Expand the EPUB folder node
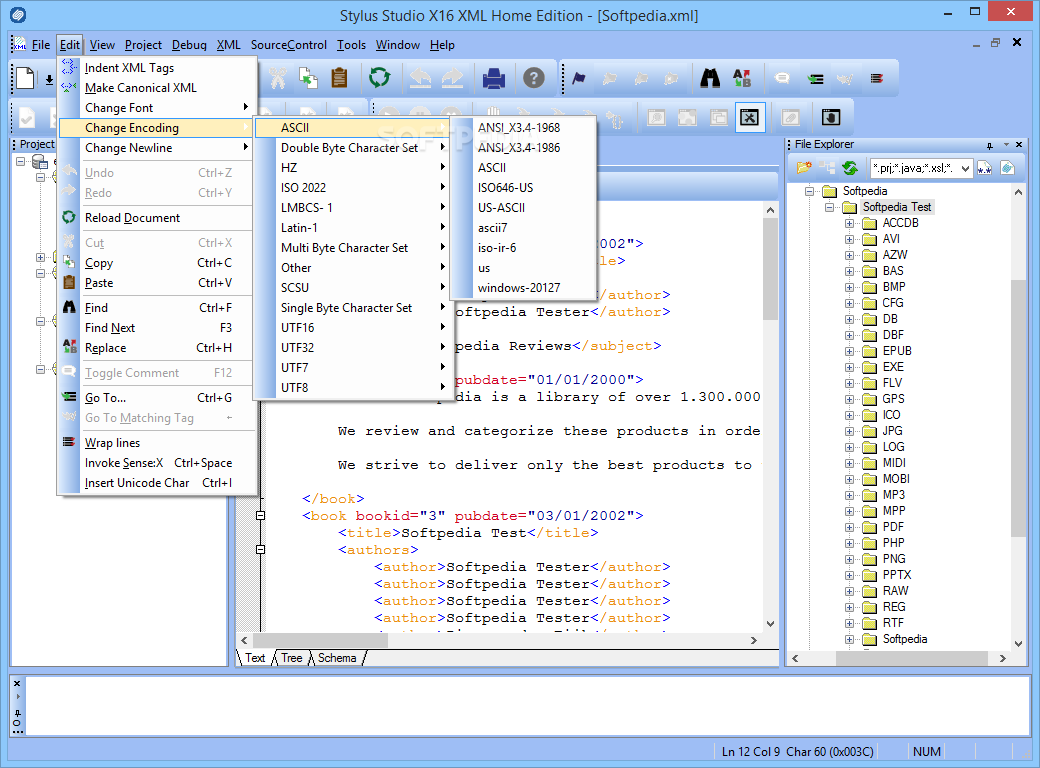 click(x=849, y=351)
